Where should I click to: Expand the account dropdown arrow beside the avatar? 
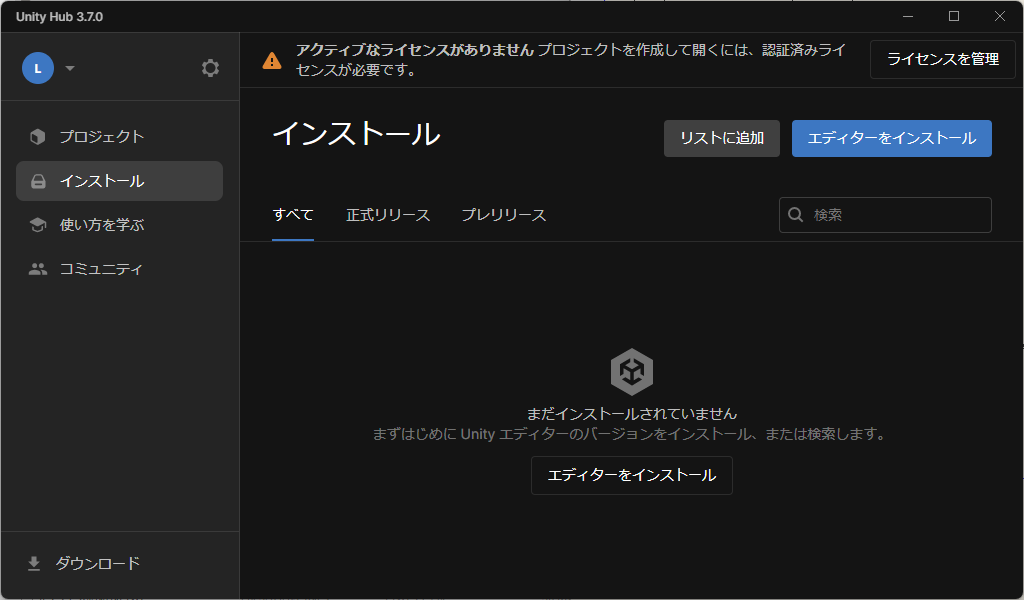click(x=70, y=68)
